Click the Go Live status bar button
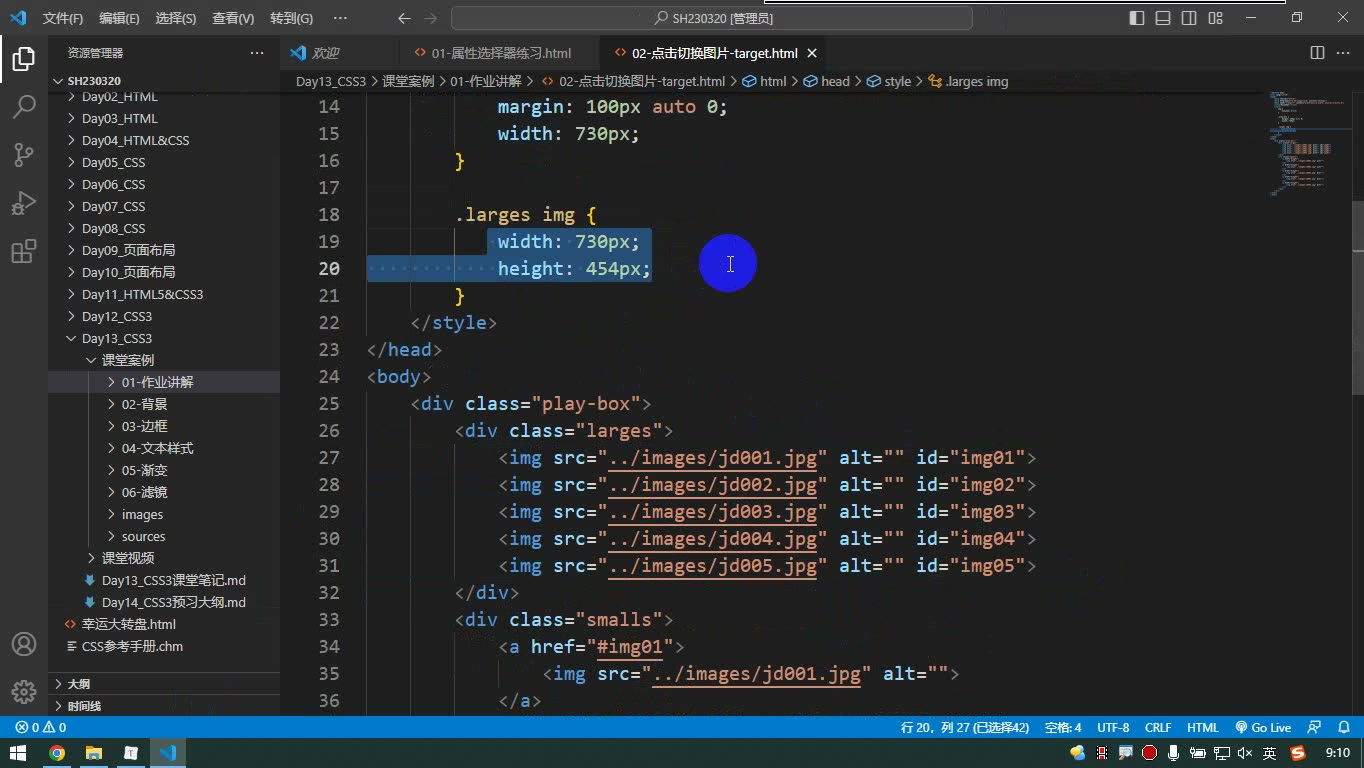The height and width of the screenshot is (768, 1364). point(1263,727)
